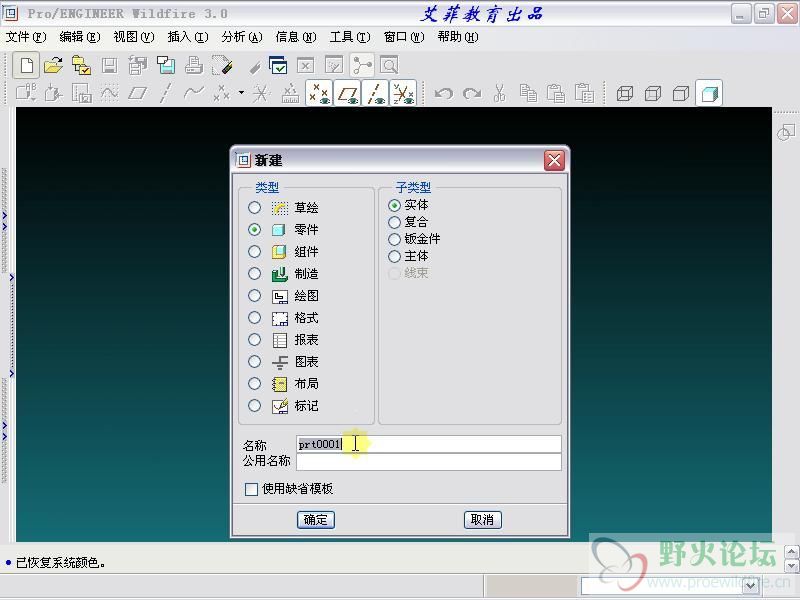Viewport: 800px width, 600px height.
Task: Select 图表 type radio button
Action: point(254,362)
